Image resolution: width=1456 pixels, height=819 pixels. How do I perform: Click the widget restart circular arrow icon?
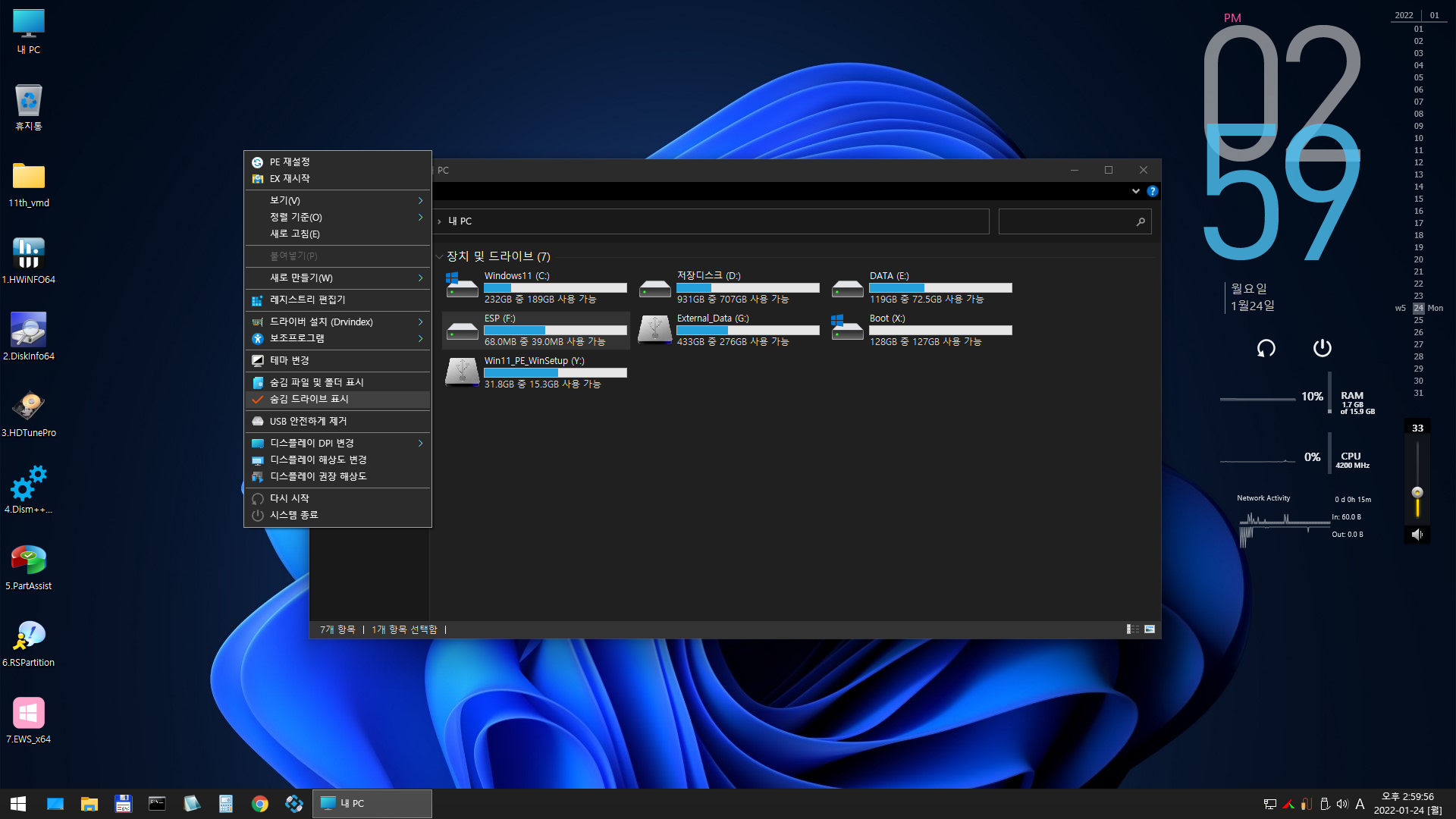tap(1266, 348)
